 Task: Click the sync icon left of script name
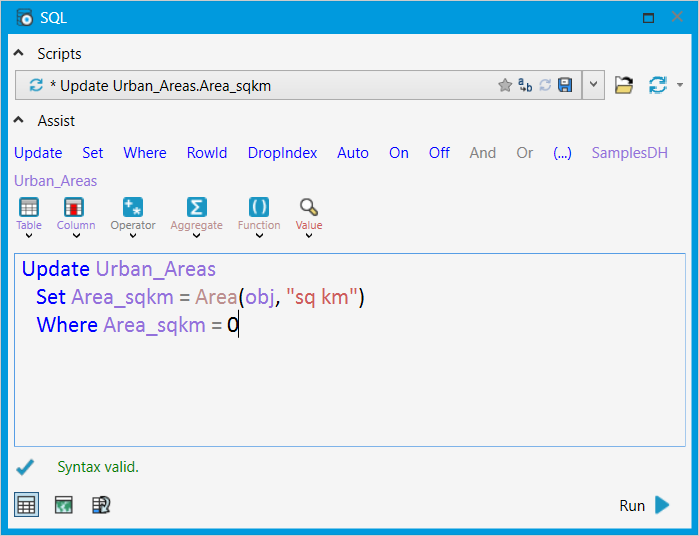pyautogui.click(x=36, y=85)
